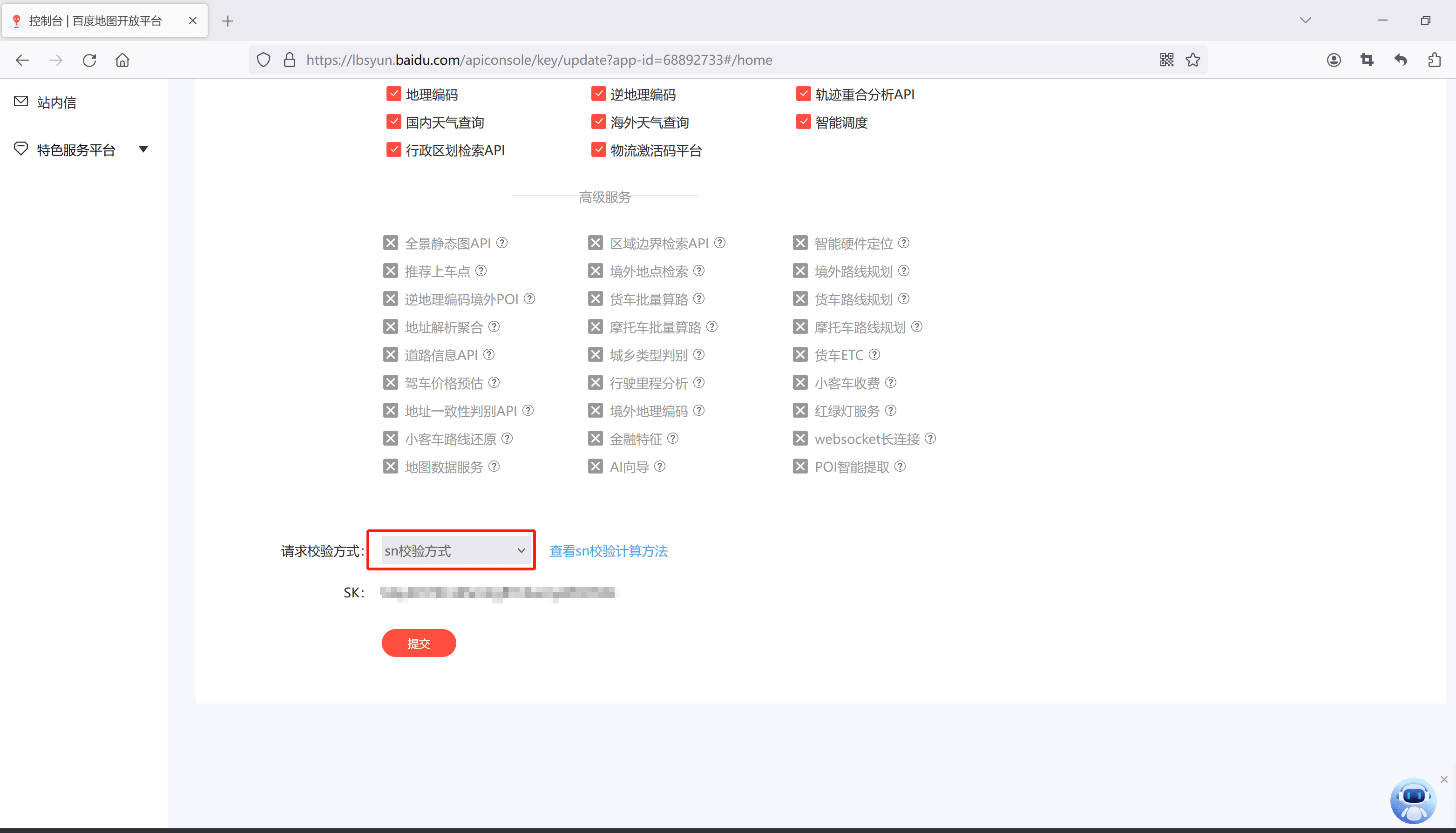Reload the page with refresh icon
This screenshot has width=1456, height=833.
(x=89, y=60)
